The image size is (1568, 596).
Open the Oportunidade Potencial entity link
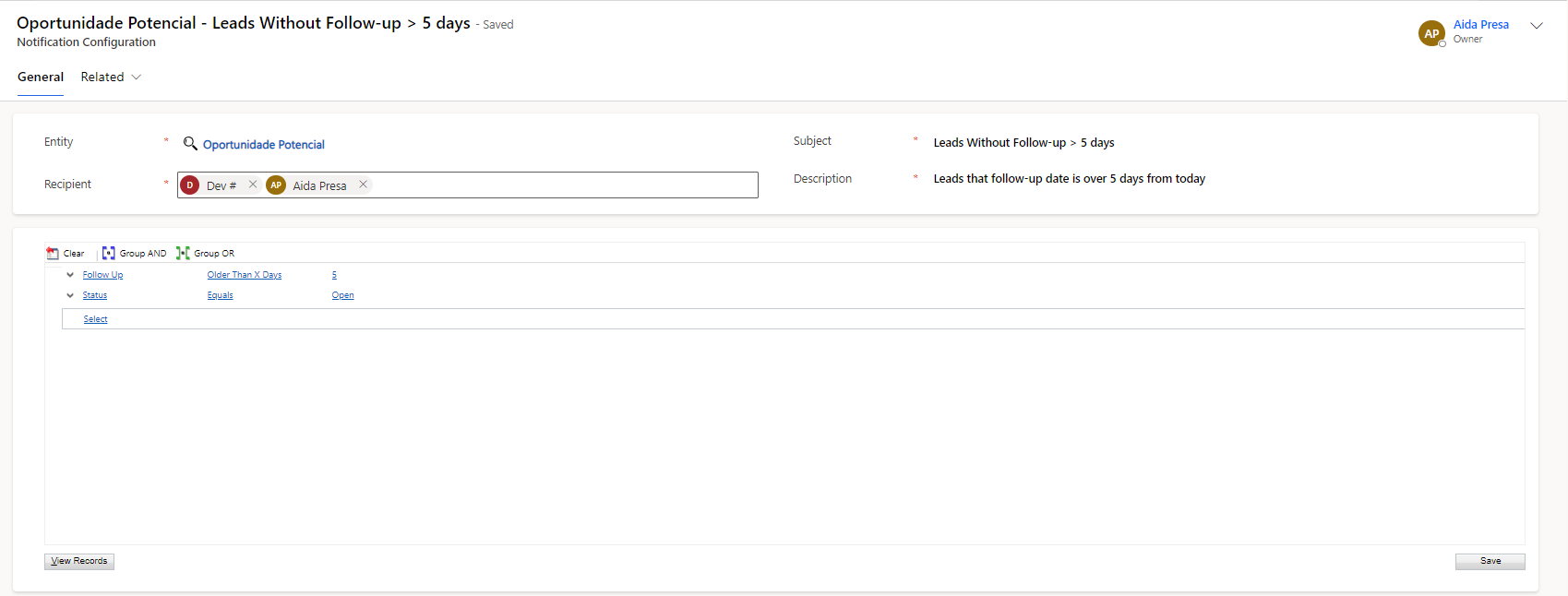(x=264, y=145)
